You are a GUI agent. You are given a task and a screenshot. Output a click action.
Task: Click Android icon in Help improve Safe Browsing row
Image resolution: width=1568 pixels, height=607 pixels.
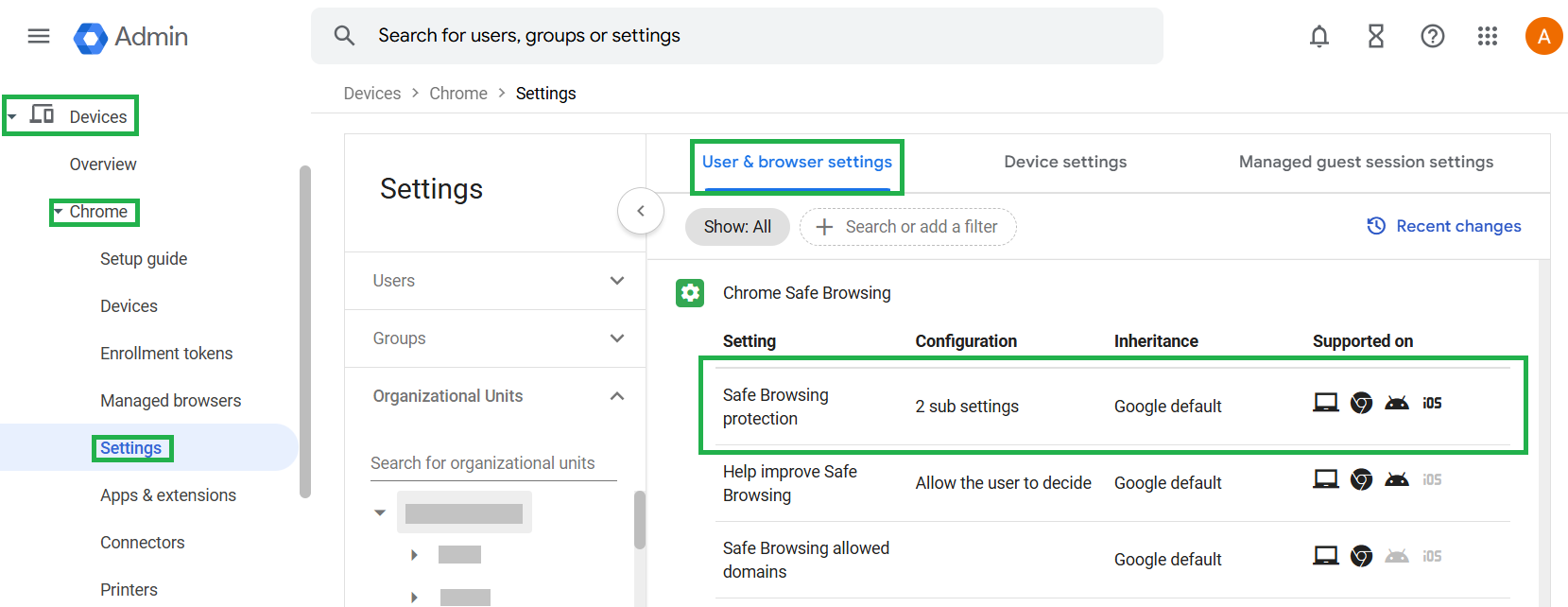1397,479
